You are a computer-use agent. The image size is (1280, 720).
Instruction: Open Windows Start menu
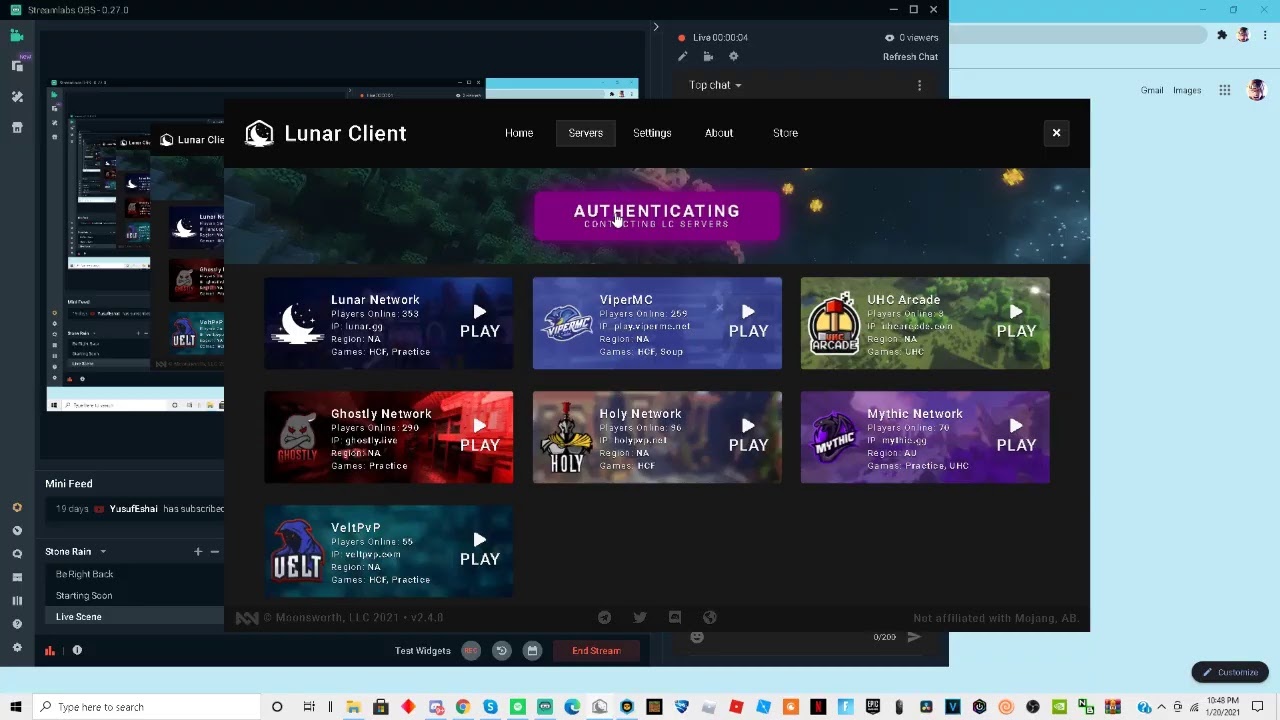[16, 707]
